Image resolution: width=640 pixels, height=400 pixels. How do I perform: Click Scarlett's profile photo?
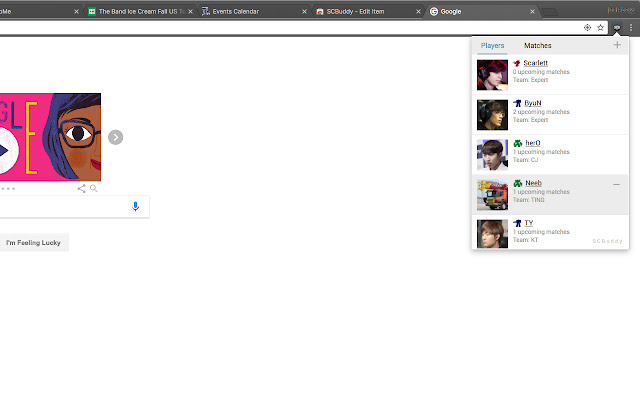click(492, 75)
